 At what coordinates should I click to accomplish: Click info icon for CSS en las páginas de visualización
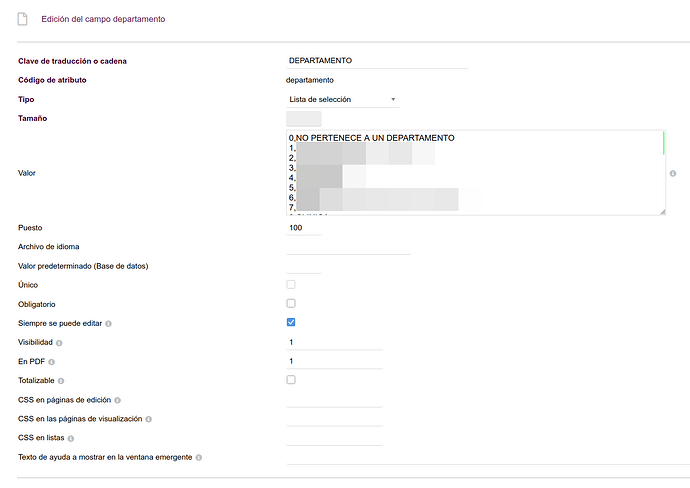tap(149, 419)
